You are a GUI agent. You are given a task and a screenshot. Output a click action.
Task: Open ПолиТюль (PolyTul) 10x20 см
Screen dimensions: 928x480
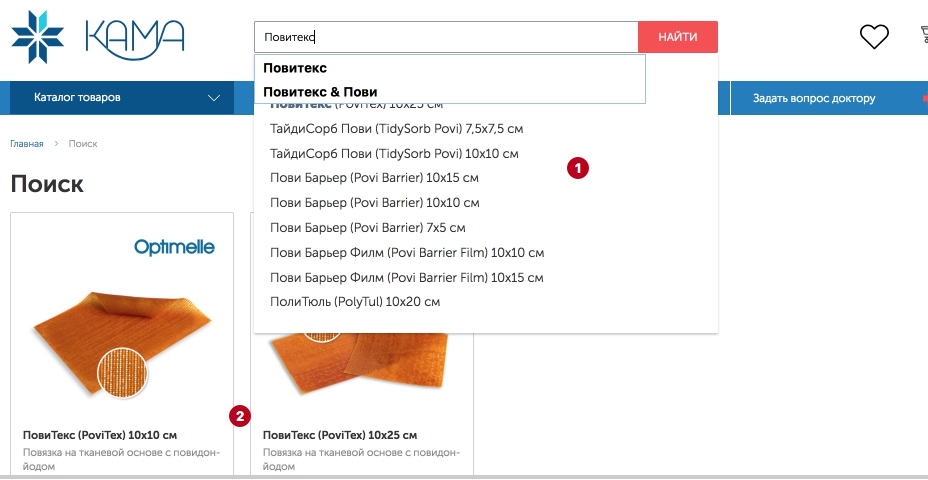pos(355,302)
